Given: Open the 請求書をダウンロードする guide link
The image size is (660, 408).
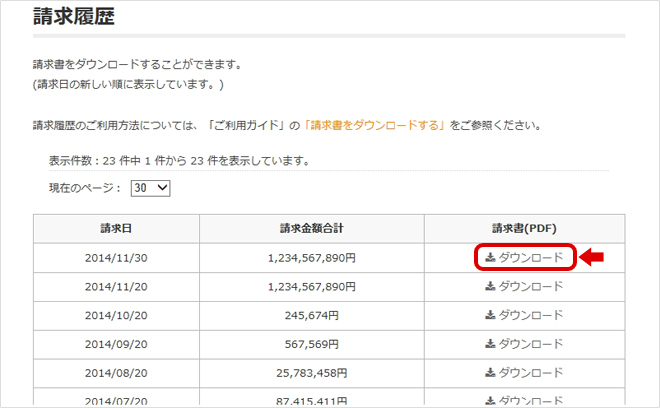Looking at the screenshot, I should click(x=360, y=127).
